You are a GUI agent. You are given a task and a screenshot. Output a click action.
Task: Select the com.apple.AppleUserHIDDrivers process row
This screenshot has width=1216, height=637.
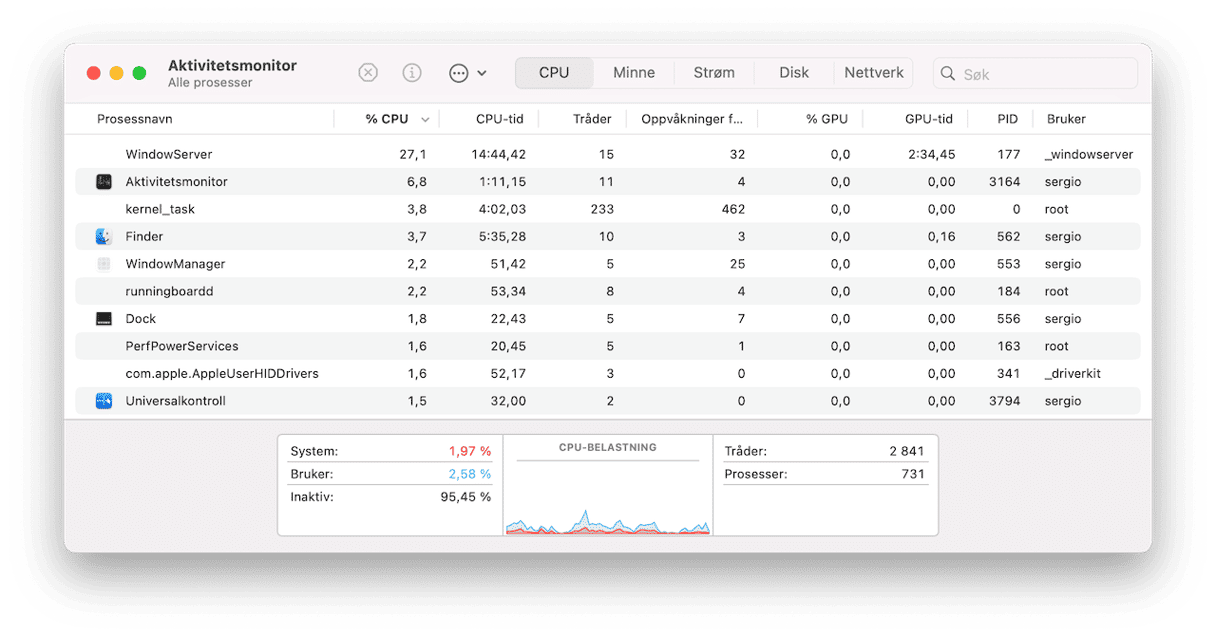pos(608,373)
